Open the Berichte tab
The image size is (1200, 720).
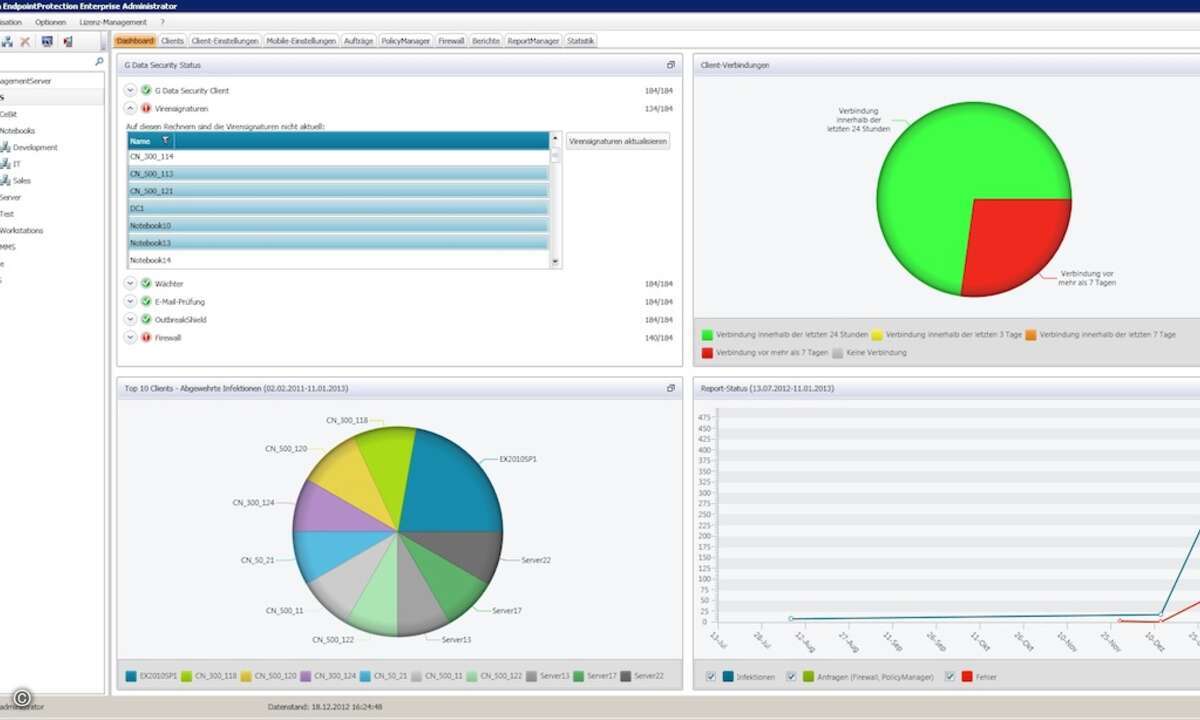tap(487, 41)
